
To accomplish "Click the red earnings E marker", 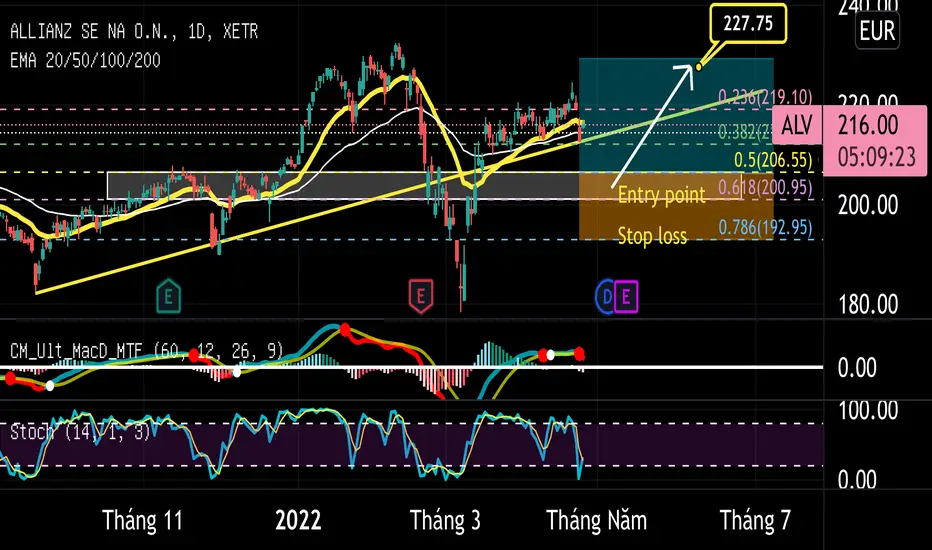I will pyautogui.click(x=420, y=296).
